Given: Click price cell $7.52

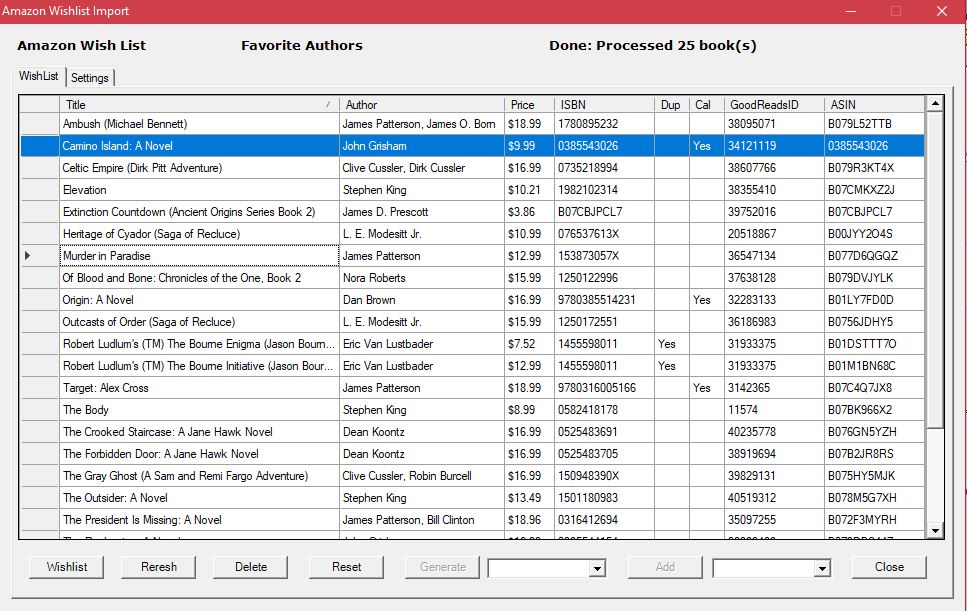Looking at the screenshot, I should [x=529, y=343].
